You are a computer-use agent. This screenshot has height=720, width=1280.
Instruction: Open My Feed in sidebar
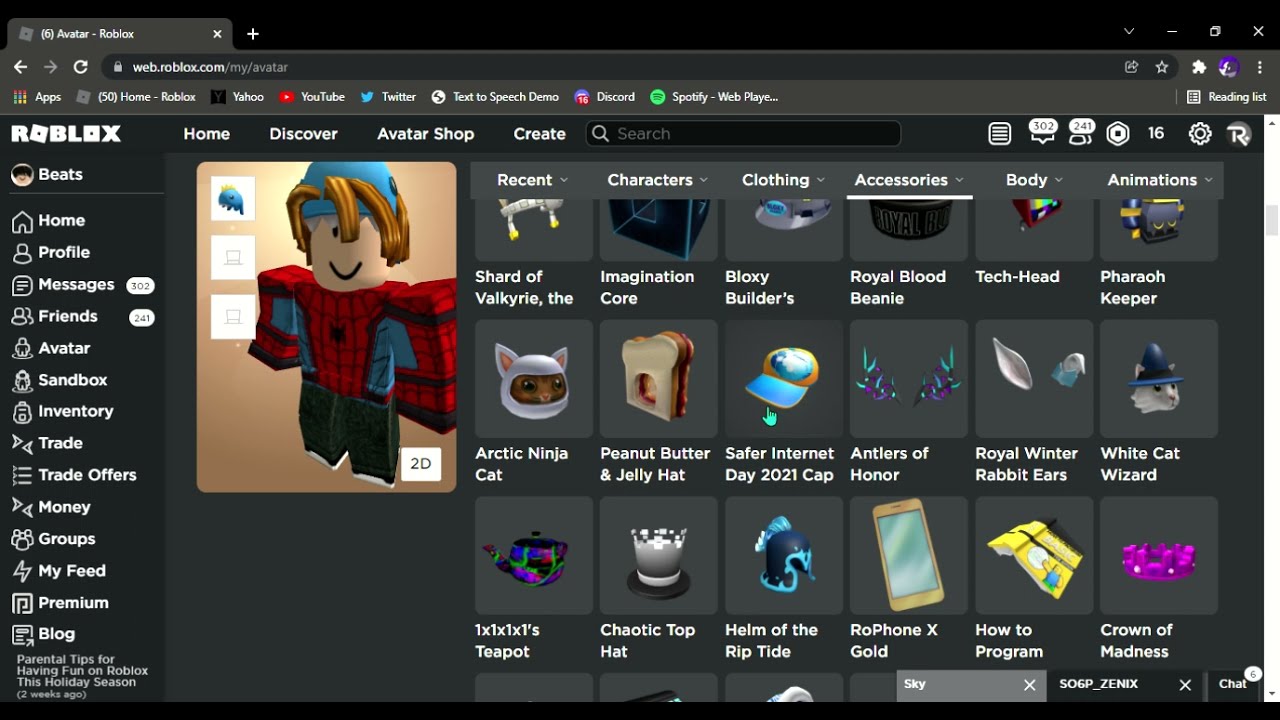[x=58, y=571]
